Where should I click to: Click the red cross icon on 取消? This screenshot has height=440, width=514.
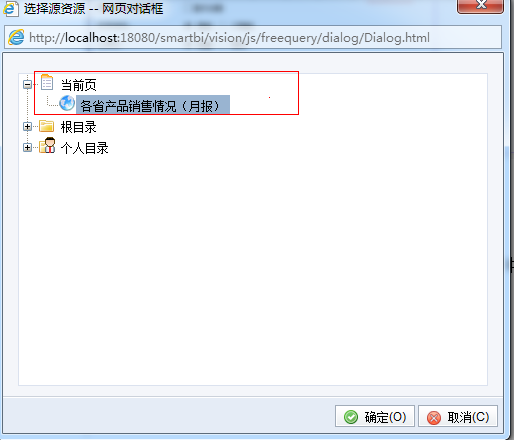coord(434,417)
